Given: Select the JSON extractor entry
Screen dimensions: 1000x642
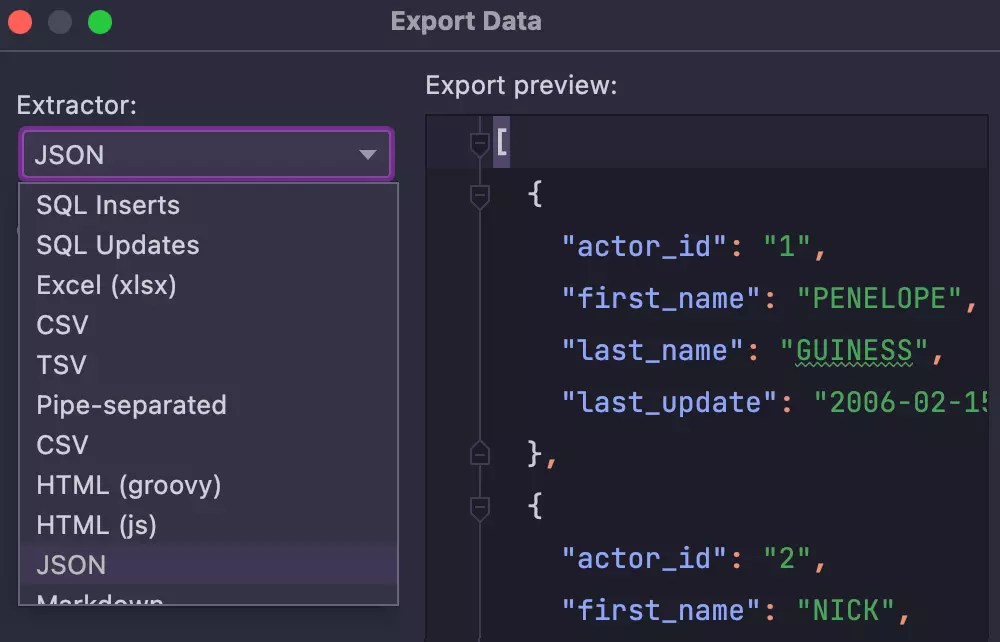Looking at the screenshot, I should pos(70,565).
